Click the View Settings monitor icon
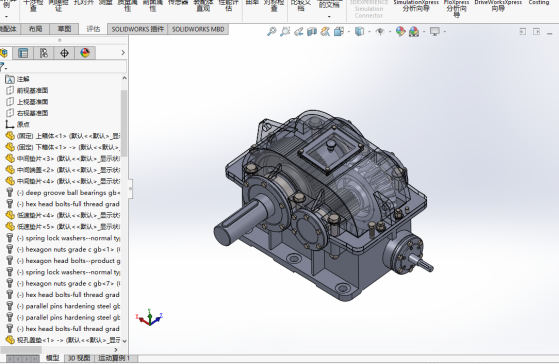The height and width of the screenshot is (364, 559). click(x=435, y=32)
